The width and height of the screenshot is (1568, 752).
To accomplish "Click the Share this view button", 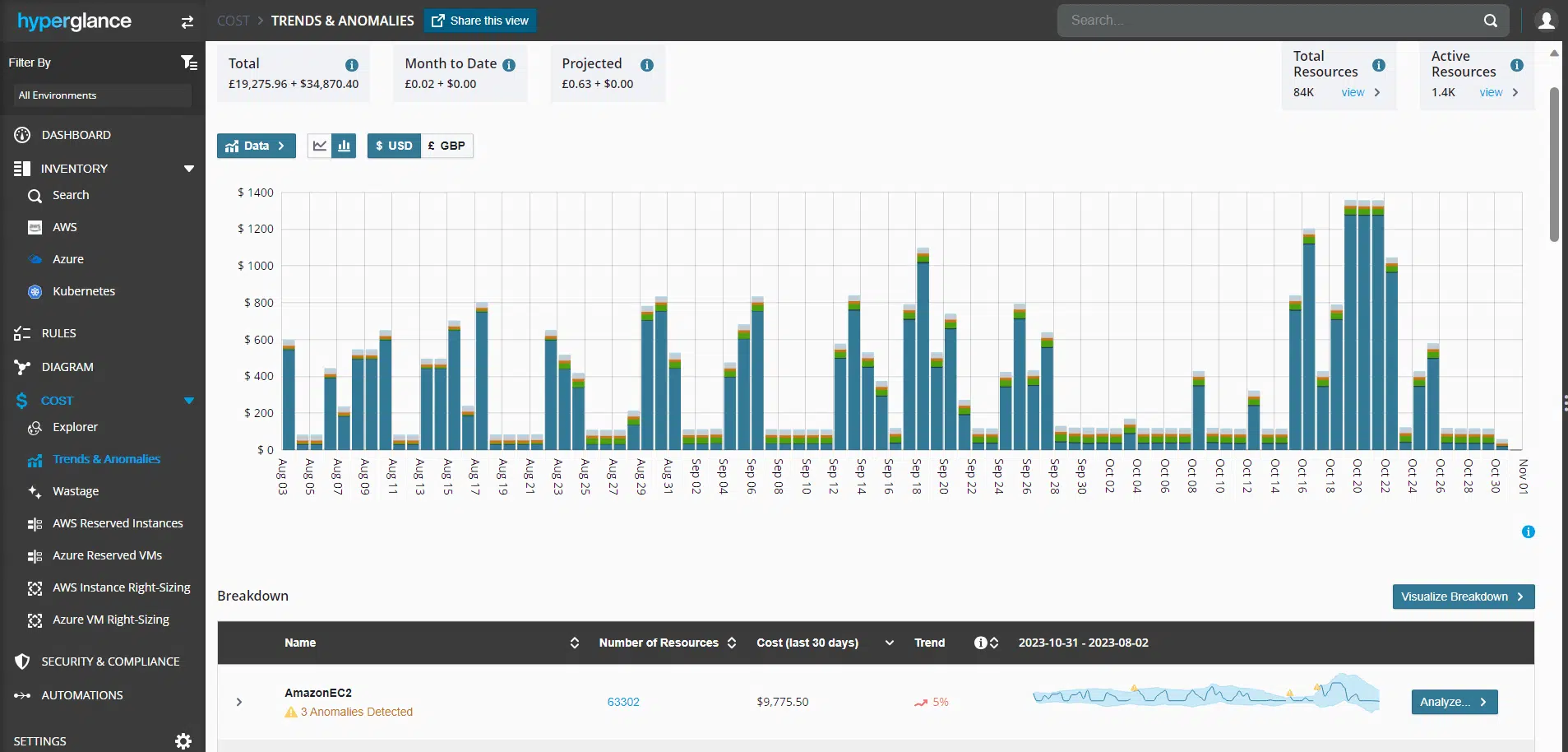I will point(480,21).
